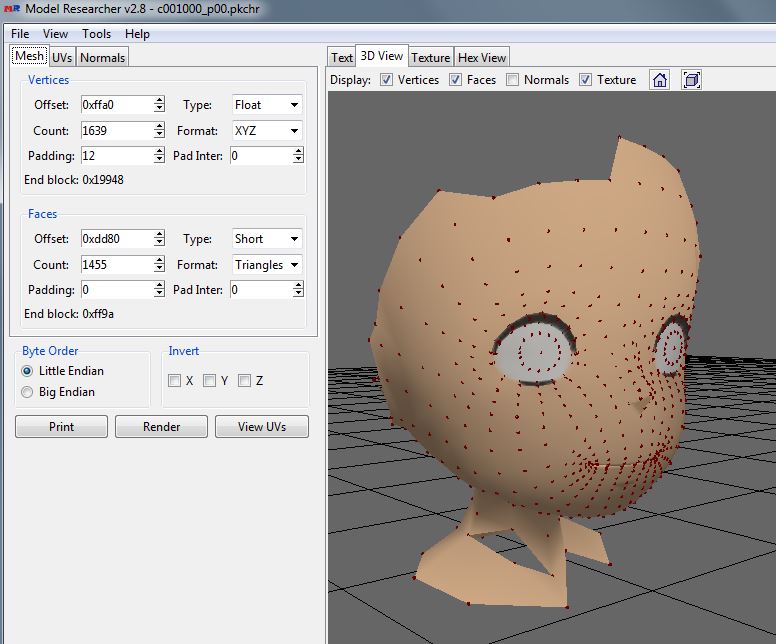The height and width of the screenshot is (644, 776).
Task: Check the Invert Y checkbox
Action: (209, 380)
